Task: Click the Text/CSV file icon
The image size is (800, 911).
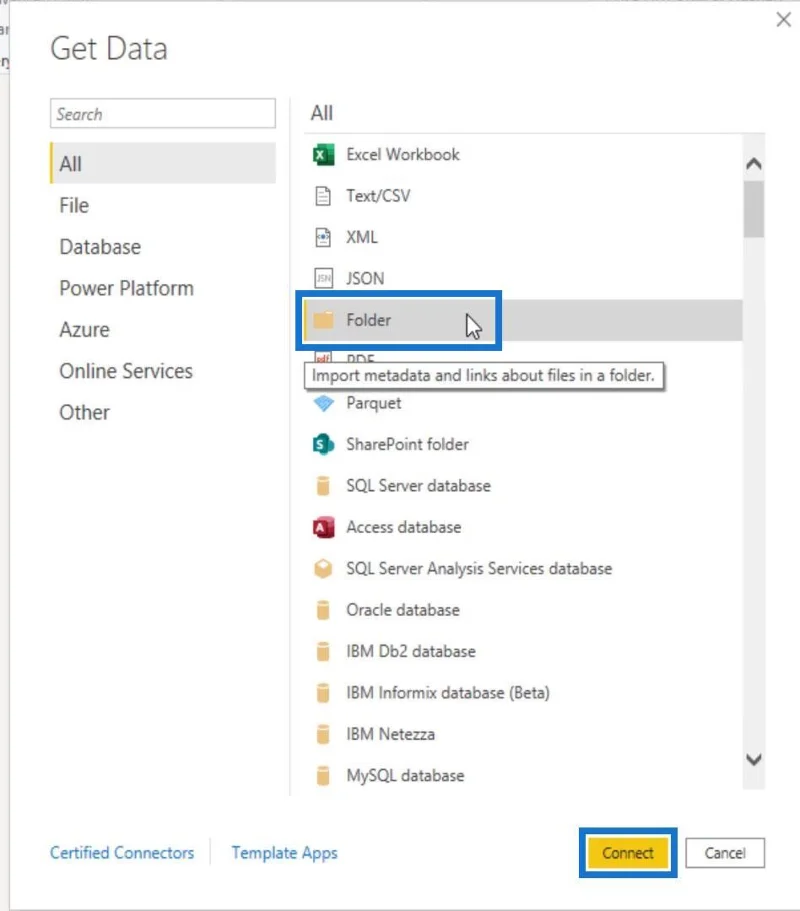Action: coord(323,196)
